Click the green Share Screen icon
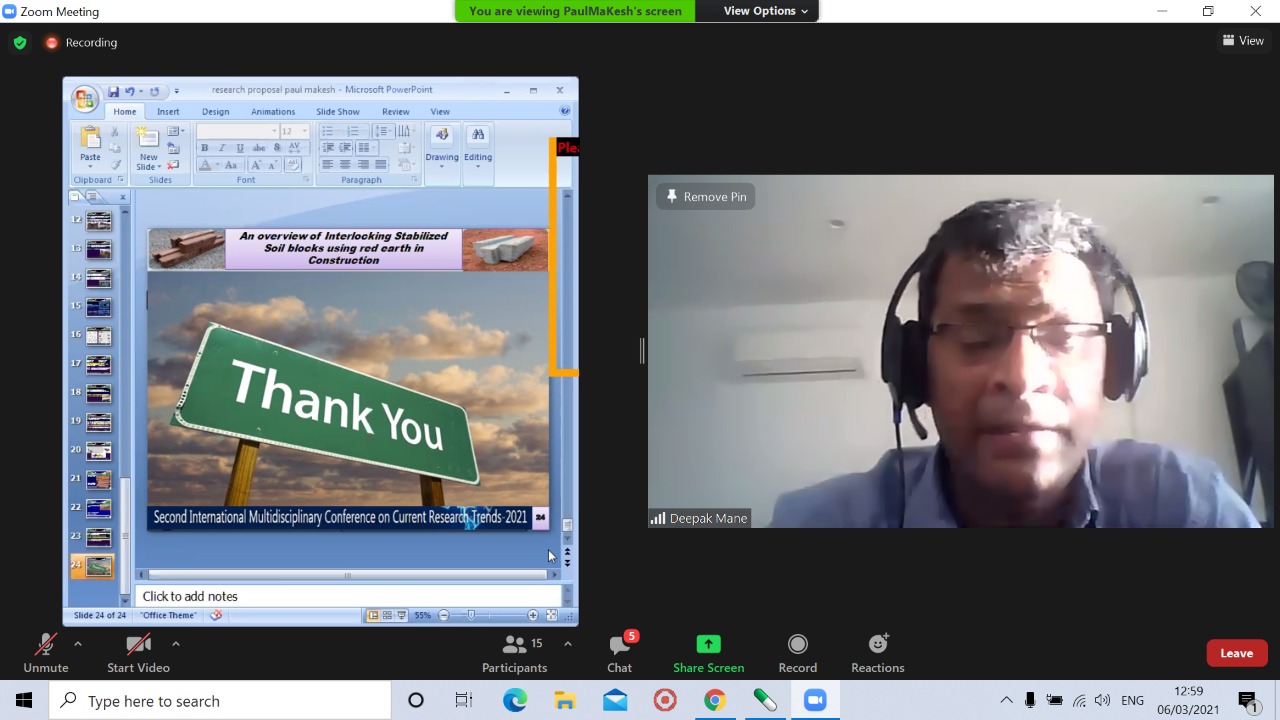This screenshot has height=720, width=1280. pos(708,645)
